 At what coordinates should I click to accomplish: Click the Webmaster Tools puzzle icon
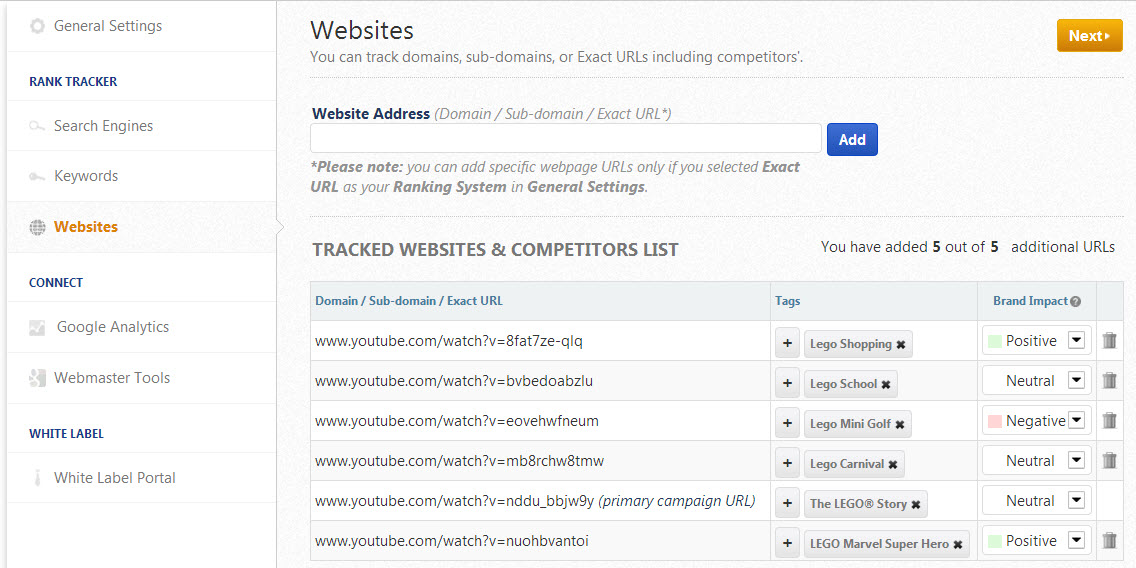tap(37, 378)
